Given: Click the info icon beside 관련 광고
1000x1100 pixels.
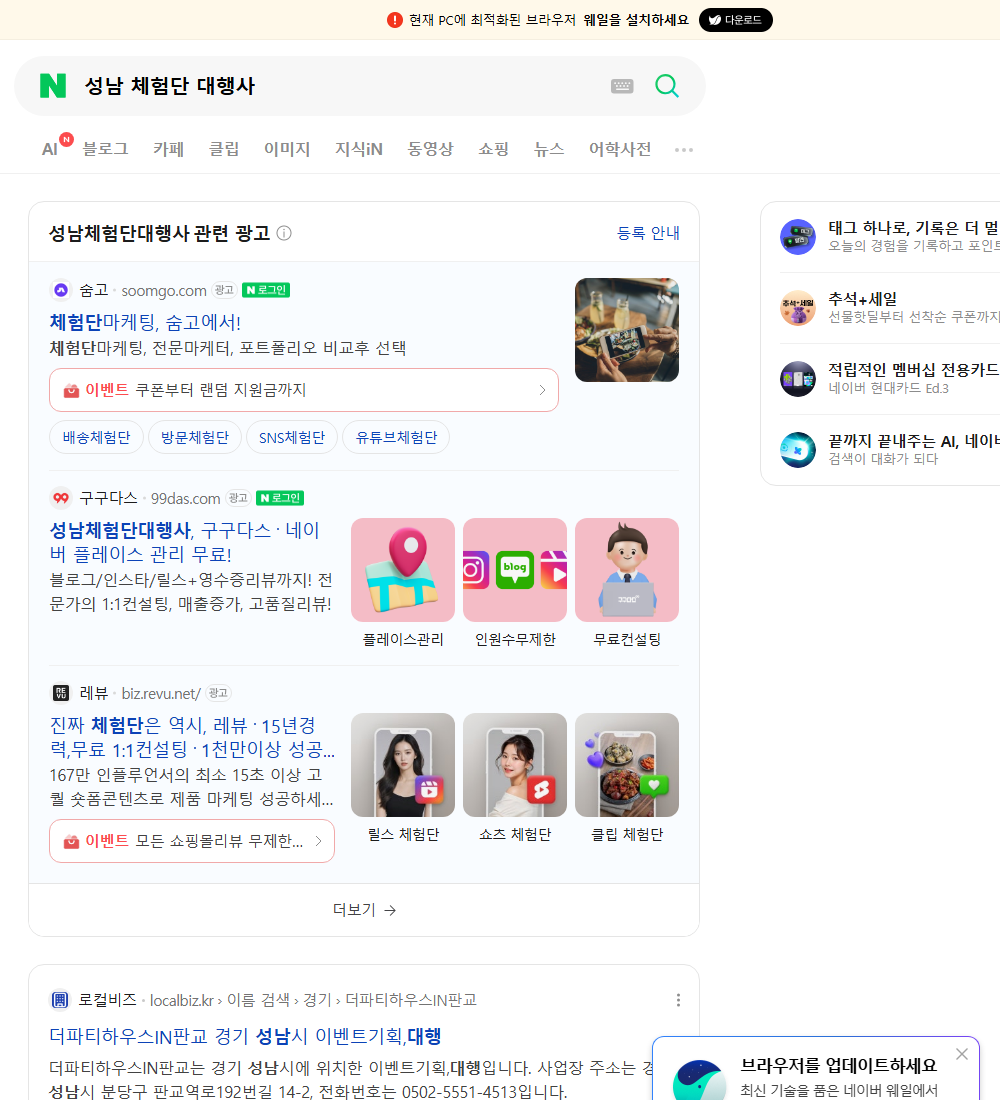Looking at the screenshot, I should click(284, 233).
